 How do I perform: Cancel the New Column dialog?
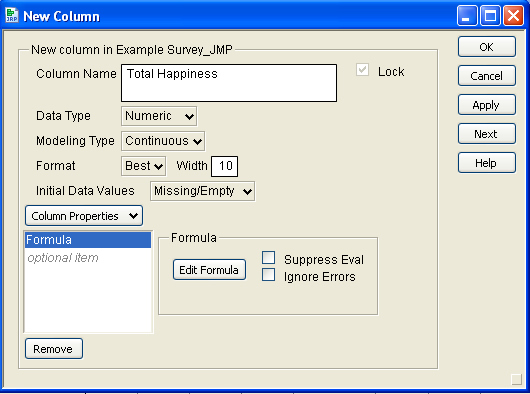(486, 76)
